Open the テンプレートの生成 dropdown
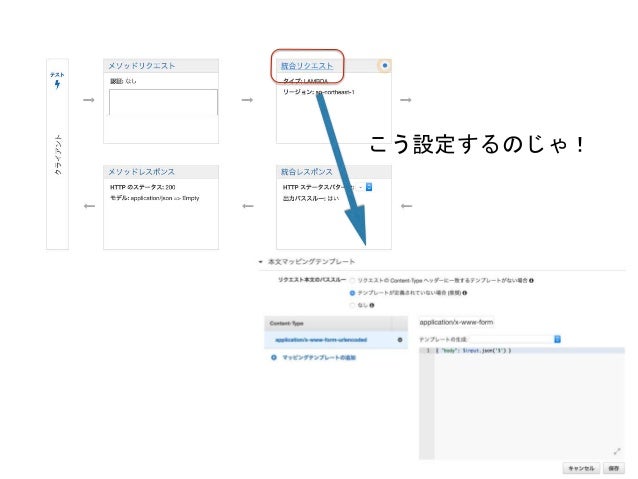 (516, 339)
